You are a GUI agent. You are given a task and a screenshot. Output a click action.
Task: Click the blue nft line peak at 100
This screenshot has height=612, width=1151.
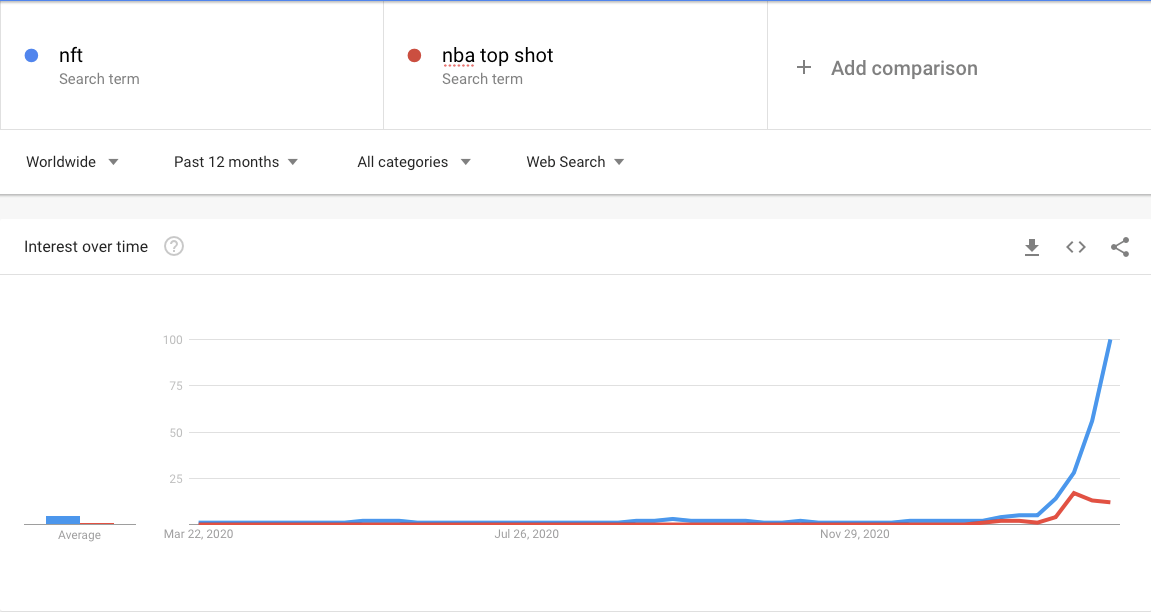pyautogui.click(x=1110, y=341)
